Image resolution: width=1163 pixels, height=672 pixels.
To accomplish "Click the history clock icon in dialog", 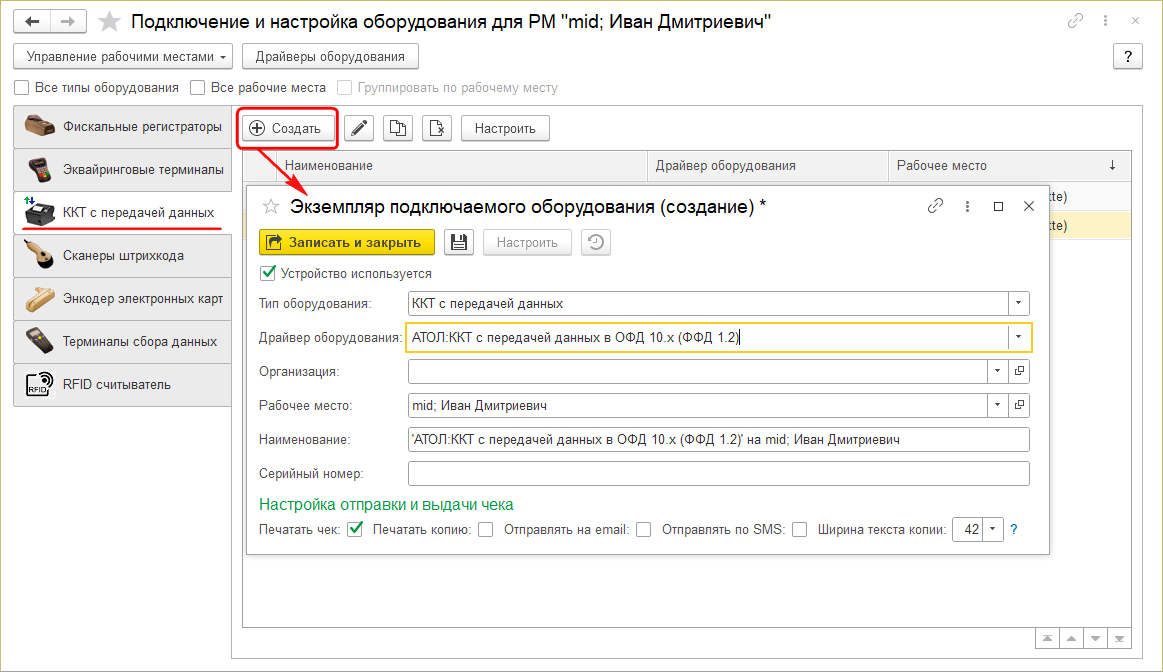I will (596, 242).
